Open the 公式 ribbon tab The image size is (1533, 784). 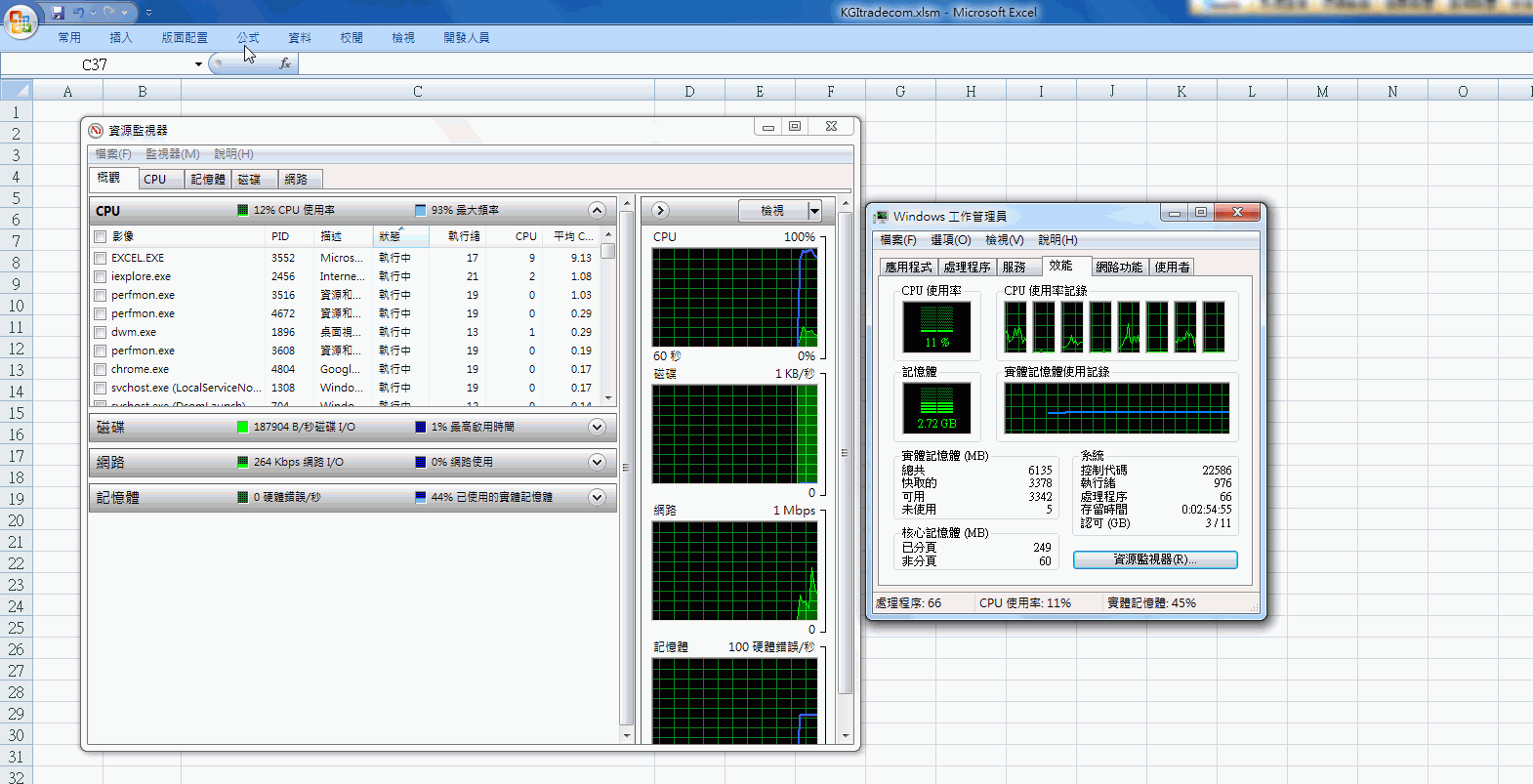pyautogui.click(x=248, y=38)
